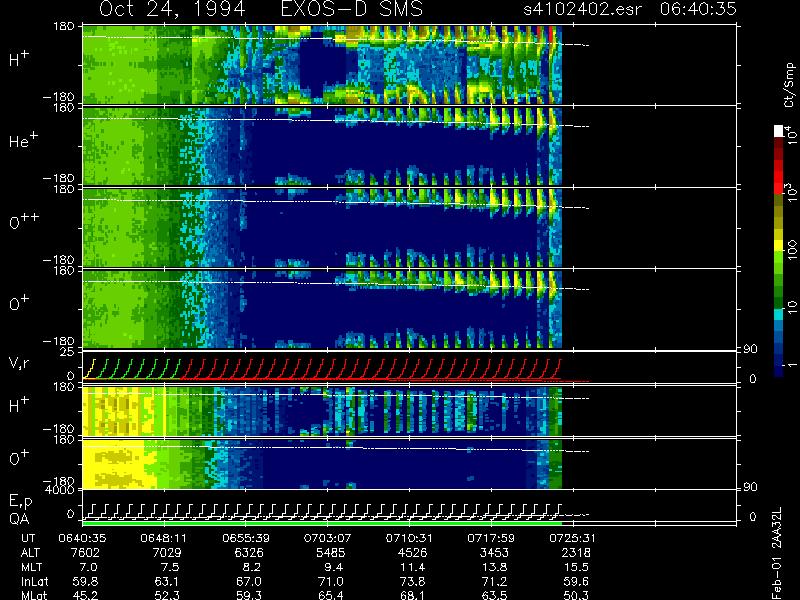
Task: Click the UT value '0640:35'
Action: (82, 538)
